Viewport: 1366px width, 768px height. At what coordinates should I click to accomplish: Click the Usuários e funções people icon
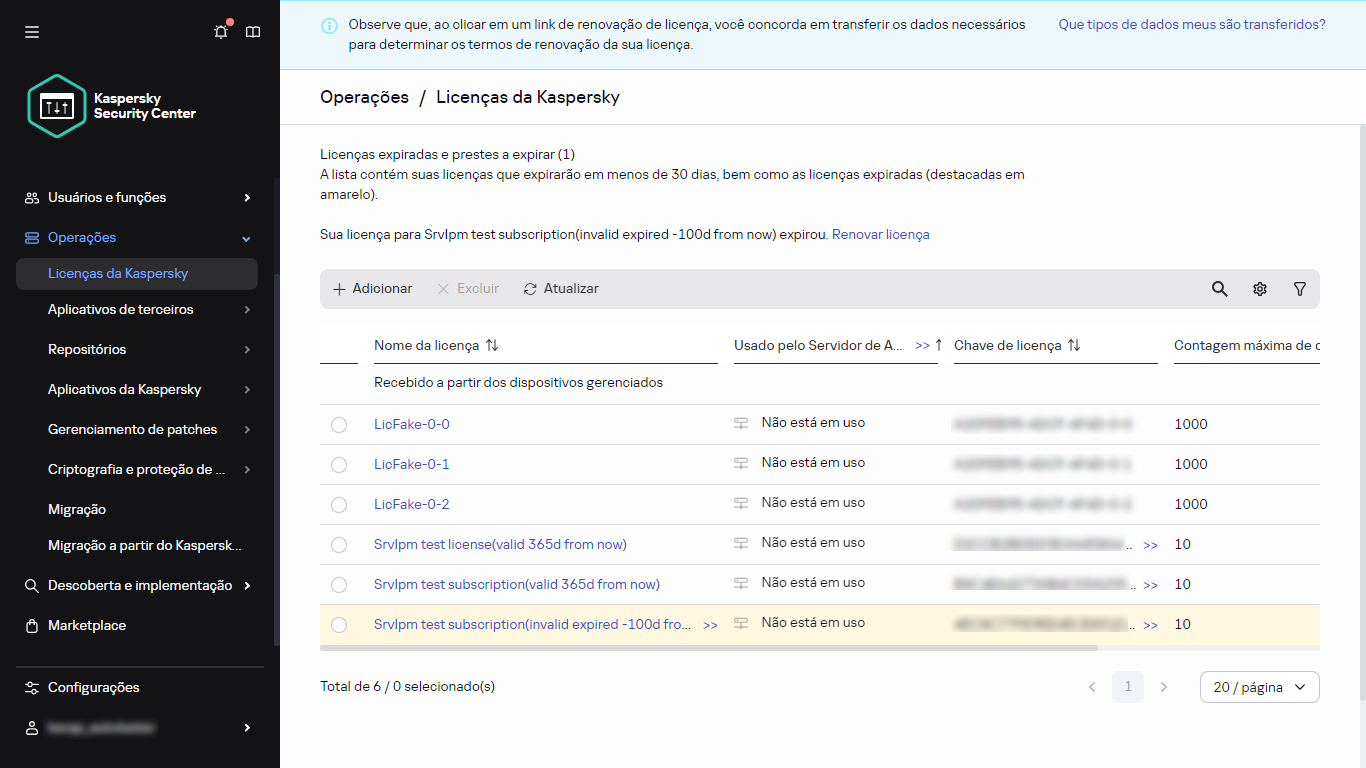tap(32, 198)
